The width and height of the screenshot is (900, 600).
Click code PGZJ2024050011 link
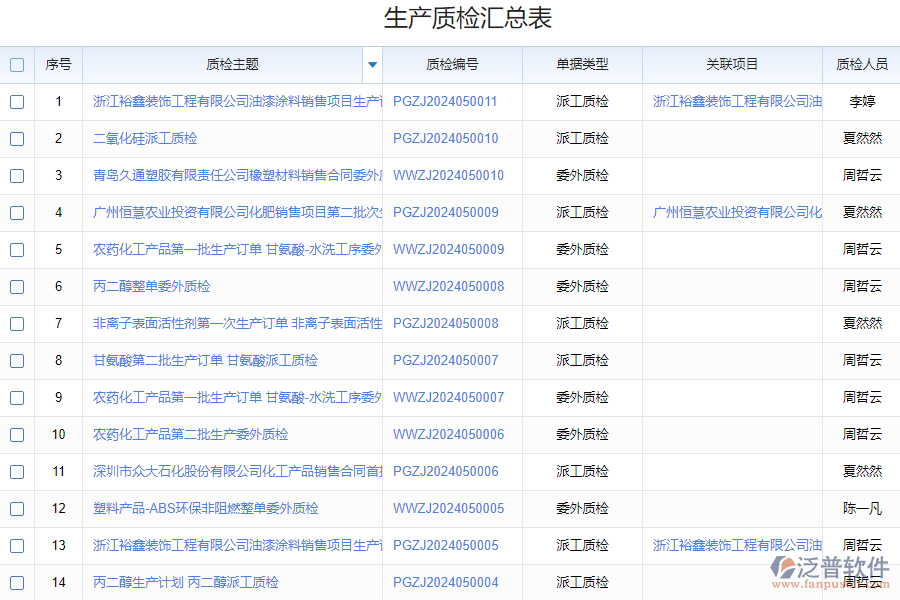[x=445, y=102]
